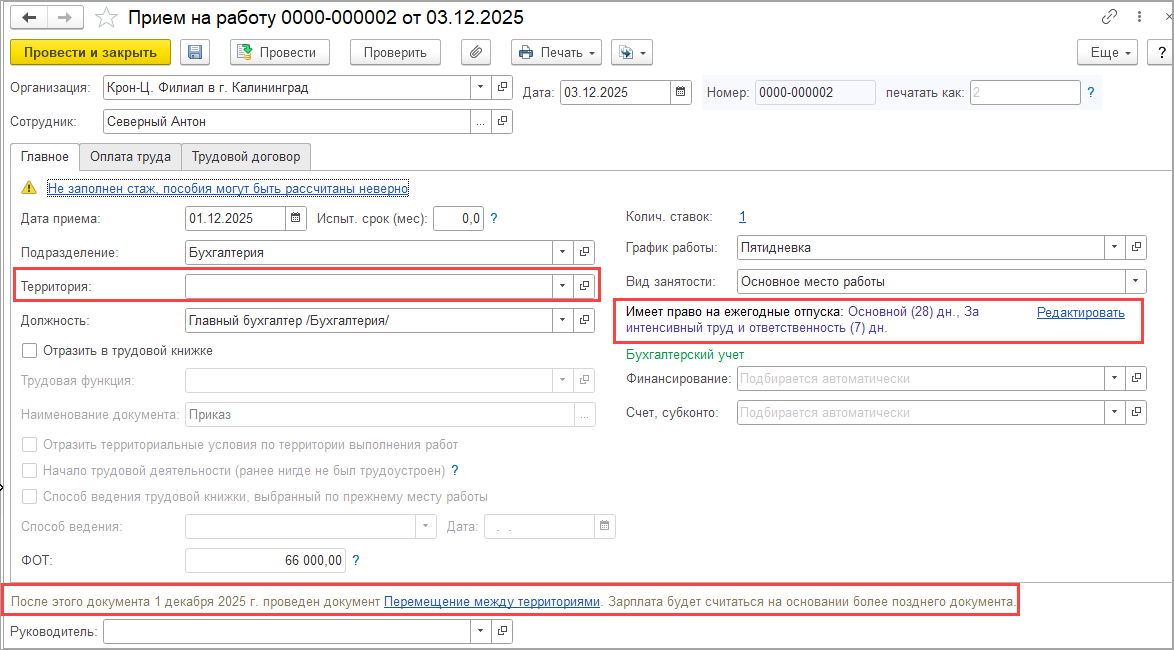Open the calendar picker for Дата field

[680, 92]
